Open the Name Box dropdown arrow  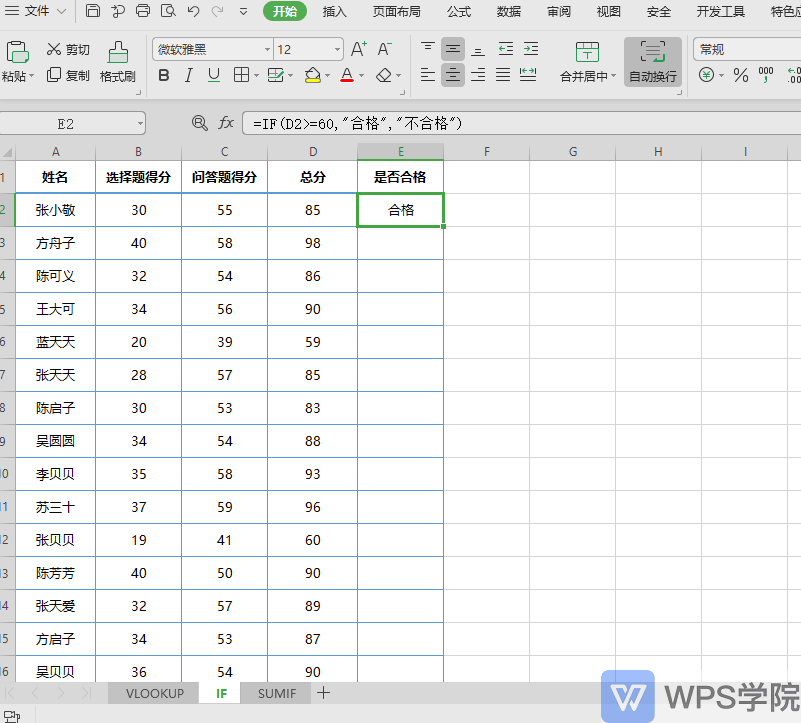[x=139, y=124]
